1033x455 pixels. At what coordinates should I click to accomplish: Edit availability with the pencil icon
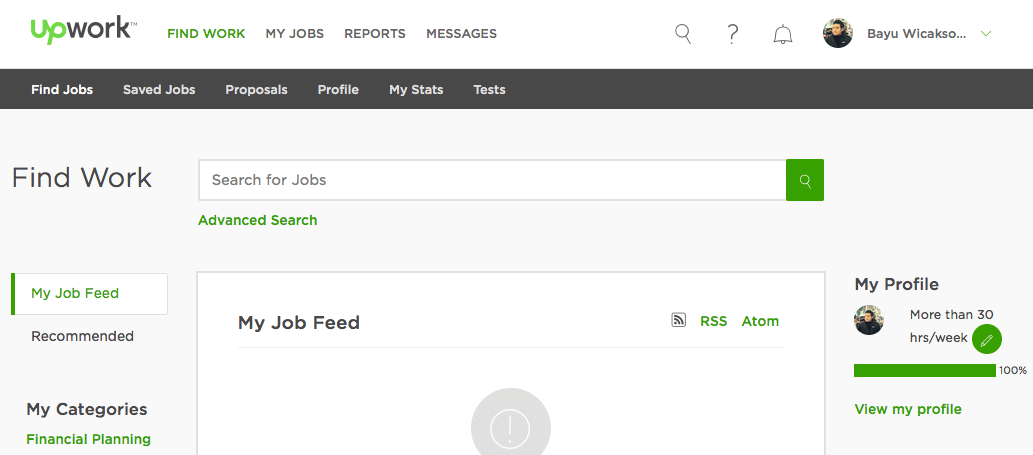(987, 340)
